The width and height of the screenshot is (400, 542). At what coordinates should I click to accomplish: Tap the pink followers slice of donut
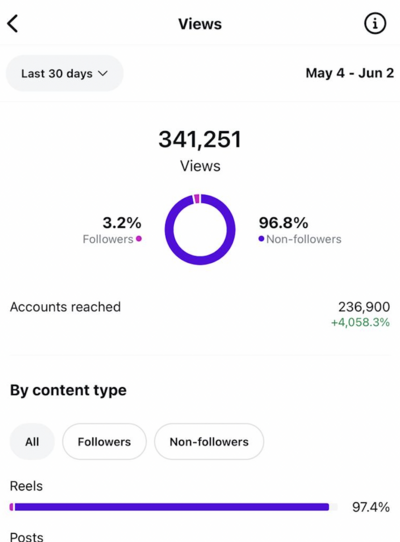point(197,199)
